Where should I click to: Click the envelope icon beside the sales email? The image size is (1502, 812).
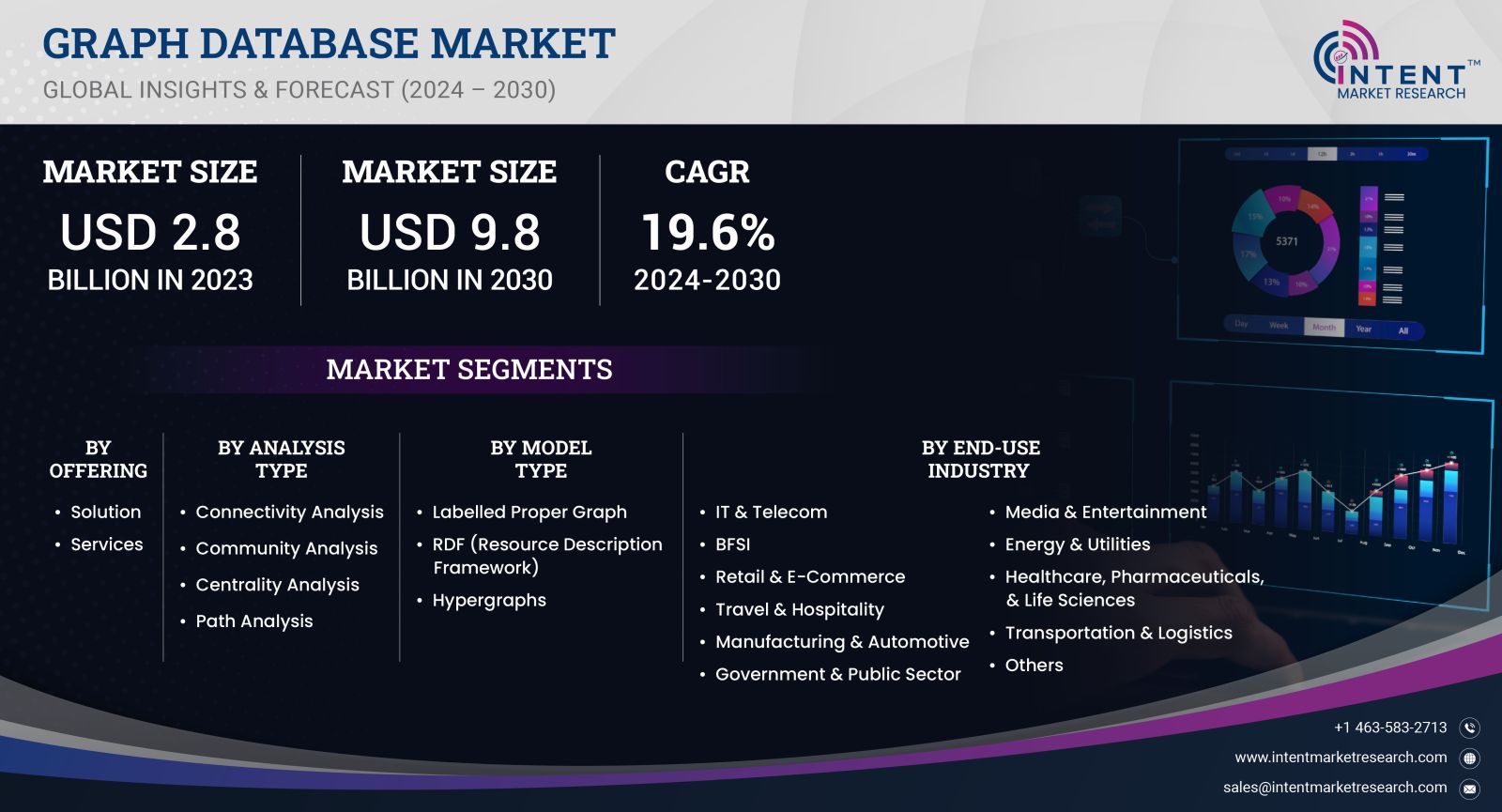(x=1470, y=788)
